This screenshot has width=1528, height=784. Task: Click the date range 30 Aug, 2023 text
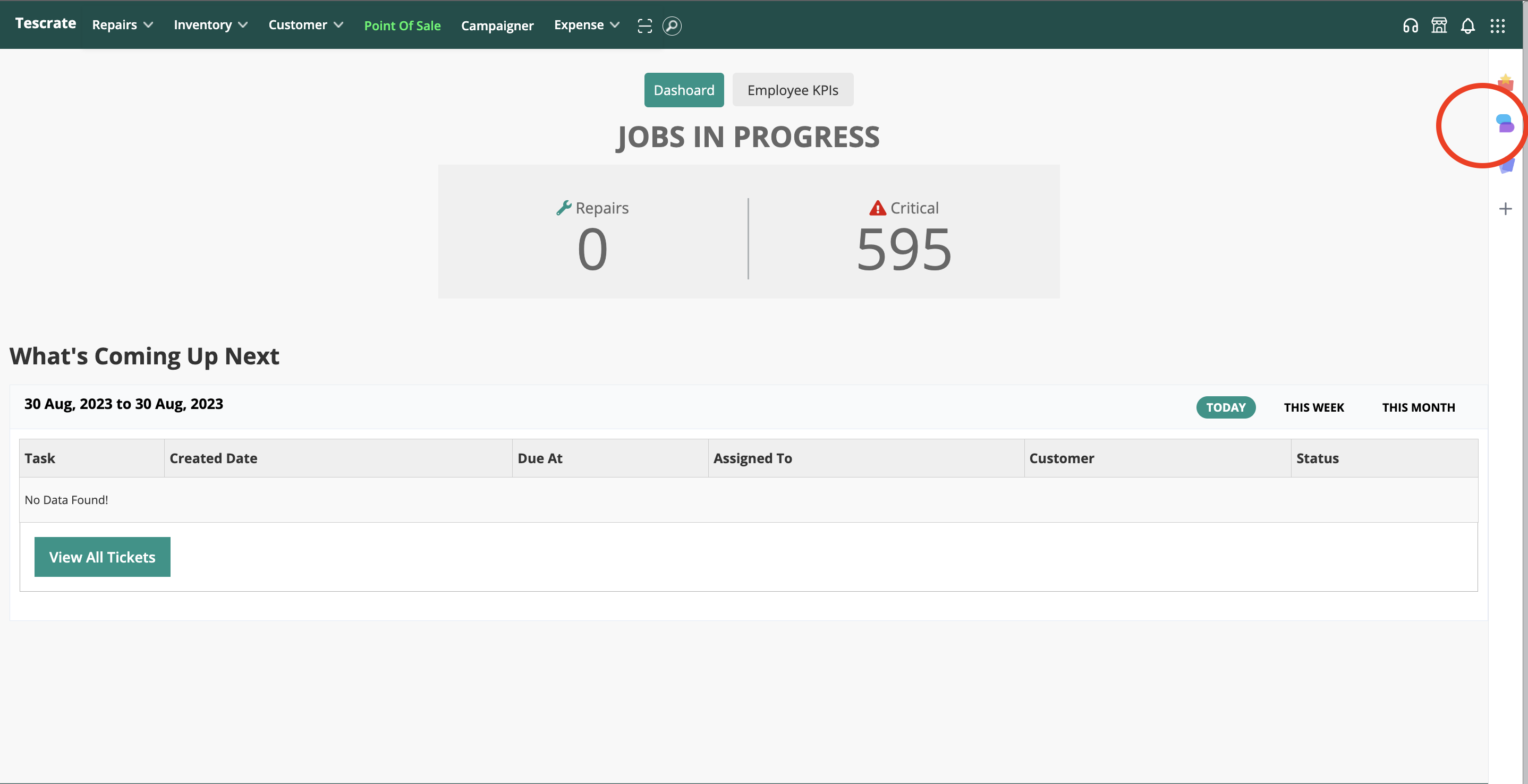pyautogui.click(x=123, y=404)
